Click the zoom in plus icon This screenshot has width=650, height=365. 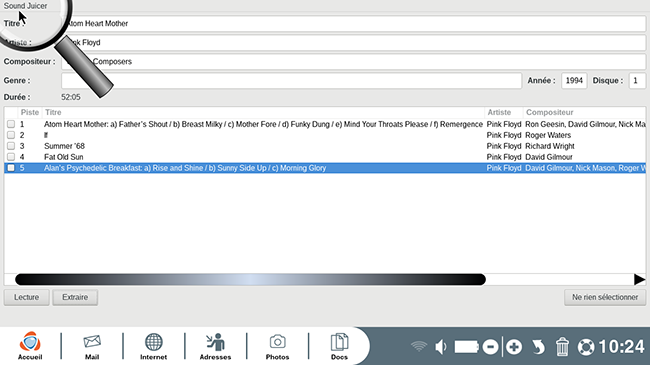(514, 347)
